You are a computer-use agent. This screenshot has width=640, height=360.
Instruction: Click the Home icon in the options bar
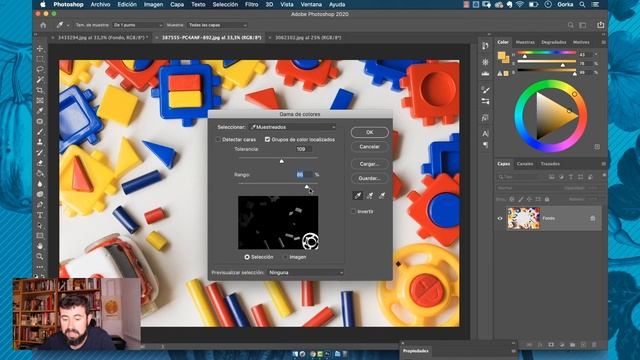pos(43,25)
